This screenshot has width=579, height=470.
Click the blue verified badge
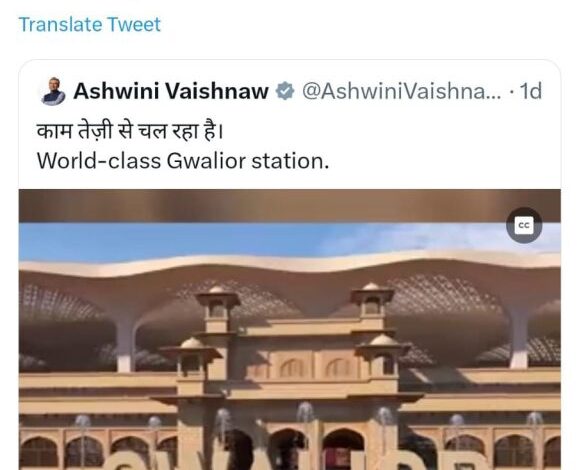(285, 91)
